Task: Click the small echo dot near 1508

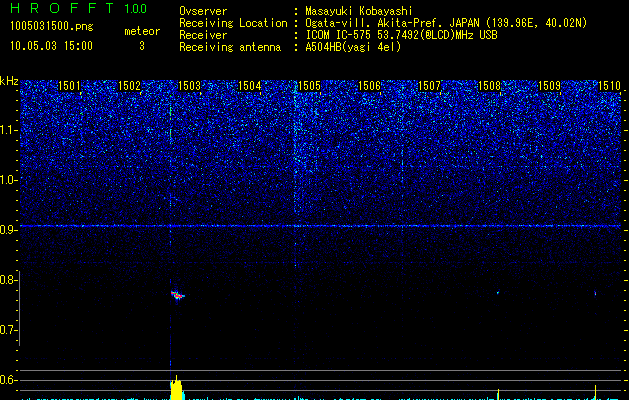Action: pyautogui.click(x=498, y=292)
